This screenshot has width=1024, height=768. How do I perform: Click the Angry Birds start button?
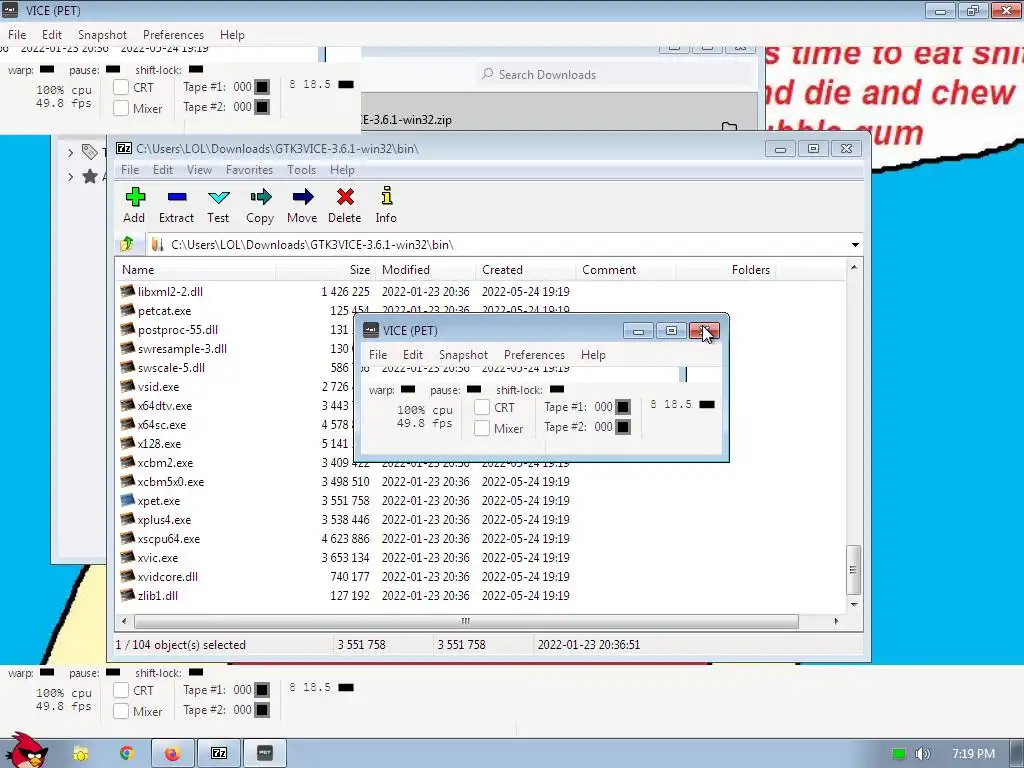click(26, 750)
